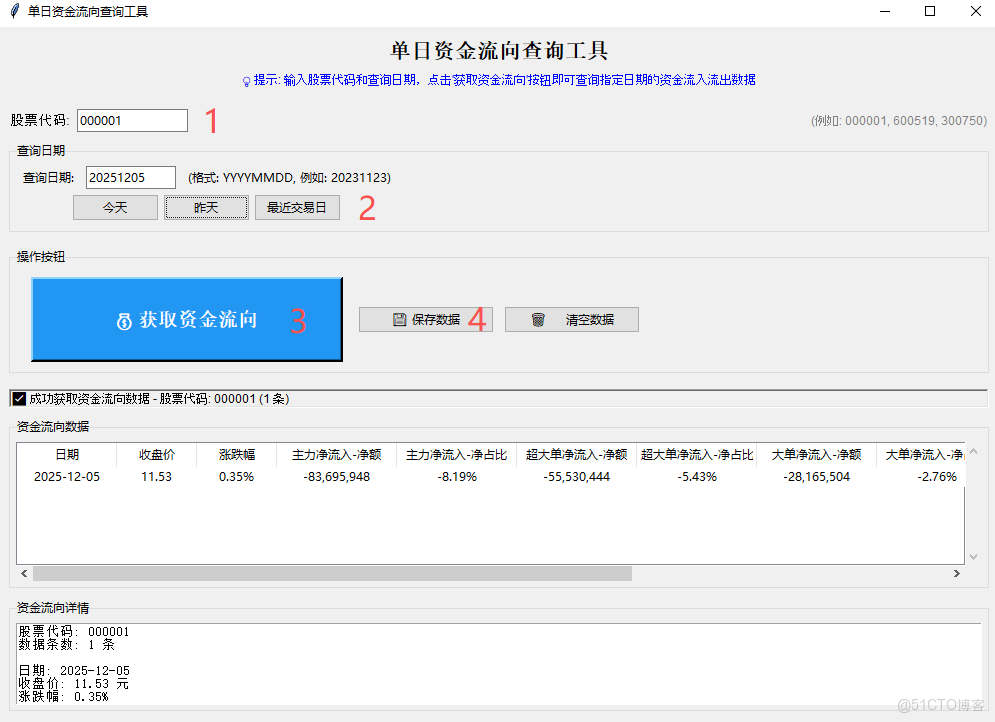The width and height of the screenshot is (995, 722).
Task: Toggle the 成功获取资金流向数据 status checkbox
Action: pyautogui.click(x=18, y=398)
